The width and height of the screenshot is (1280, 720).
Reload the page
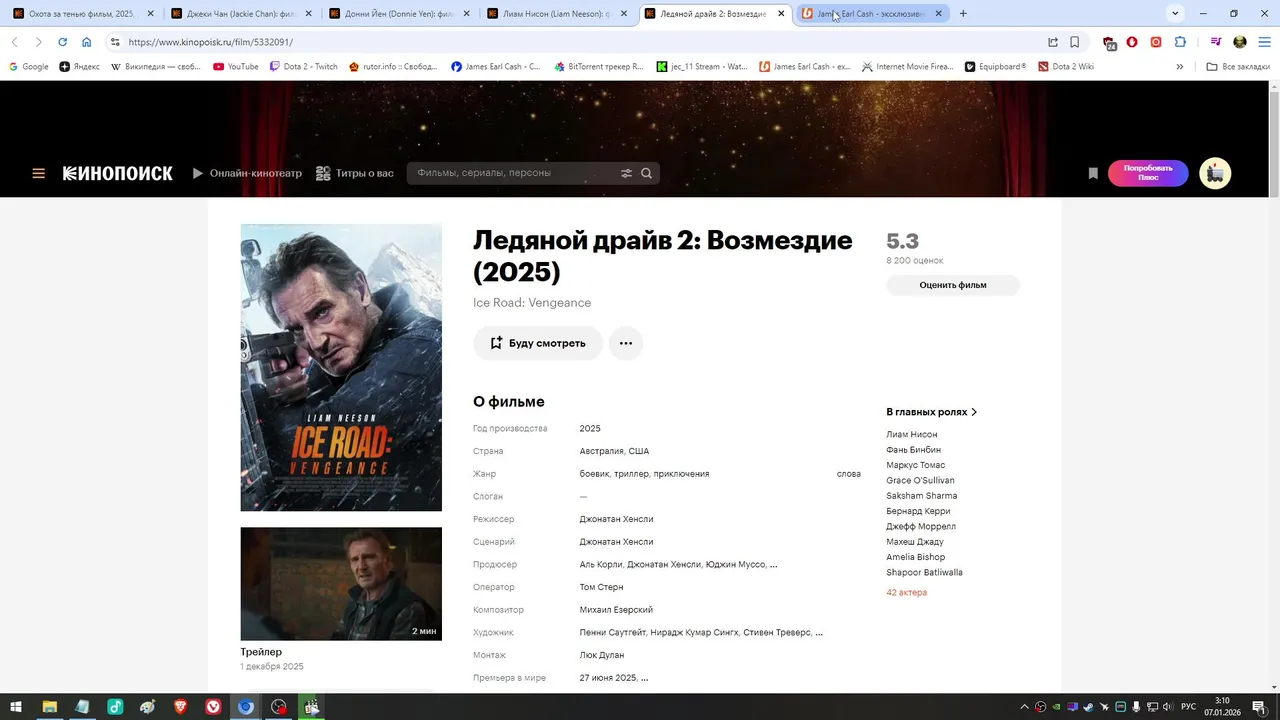[x=62, y=42]
